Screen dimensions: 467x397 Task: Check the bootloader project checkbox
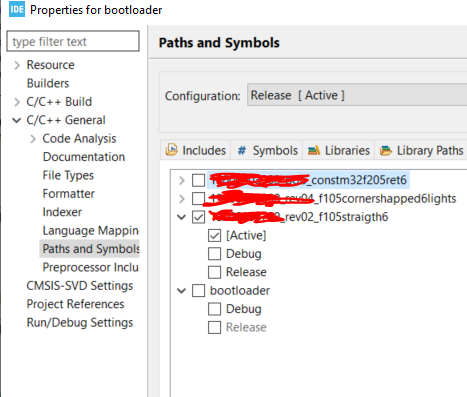(198, 291)
